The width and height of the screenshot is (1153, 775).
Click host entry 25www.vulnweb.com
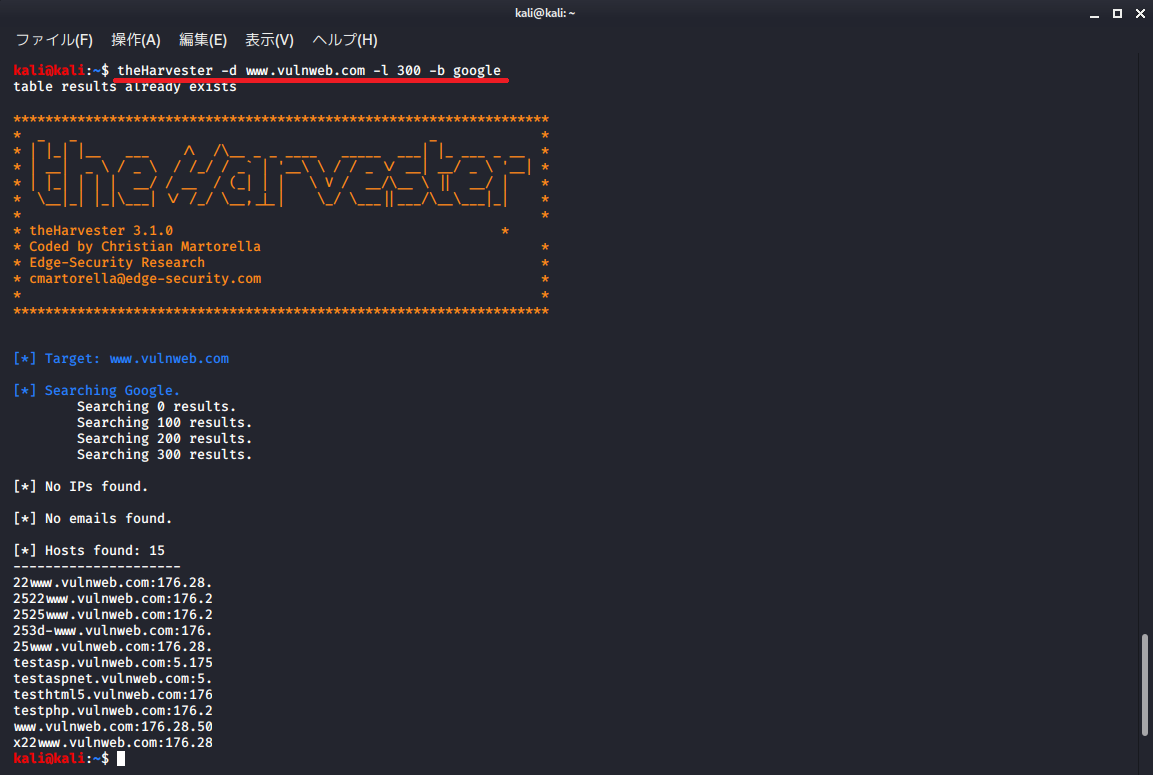point(113,647)
